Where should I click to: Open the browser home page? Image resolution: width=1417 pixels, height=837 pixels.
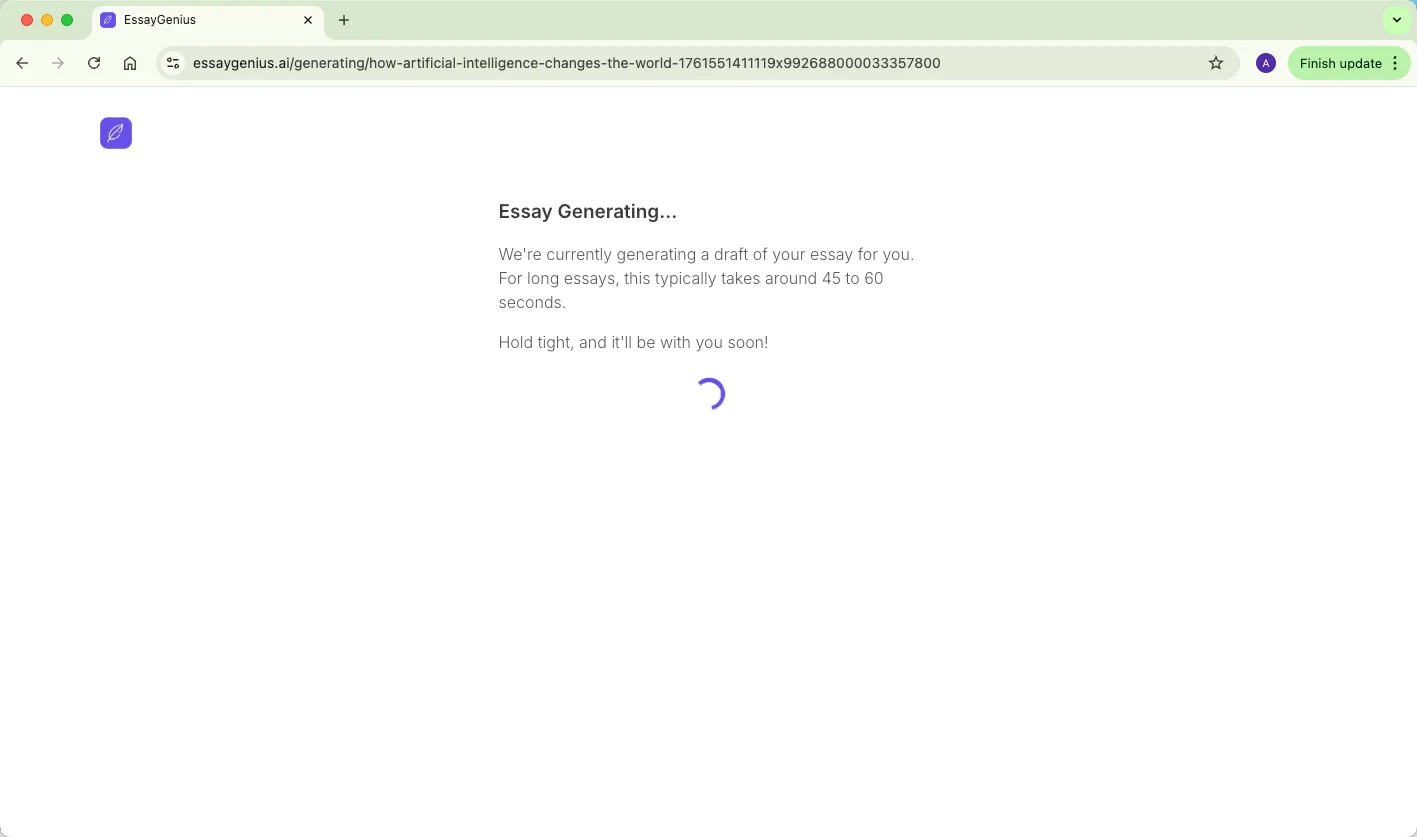point(130,63)
